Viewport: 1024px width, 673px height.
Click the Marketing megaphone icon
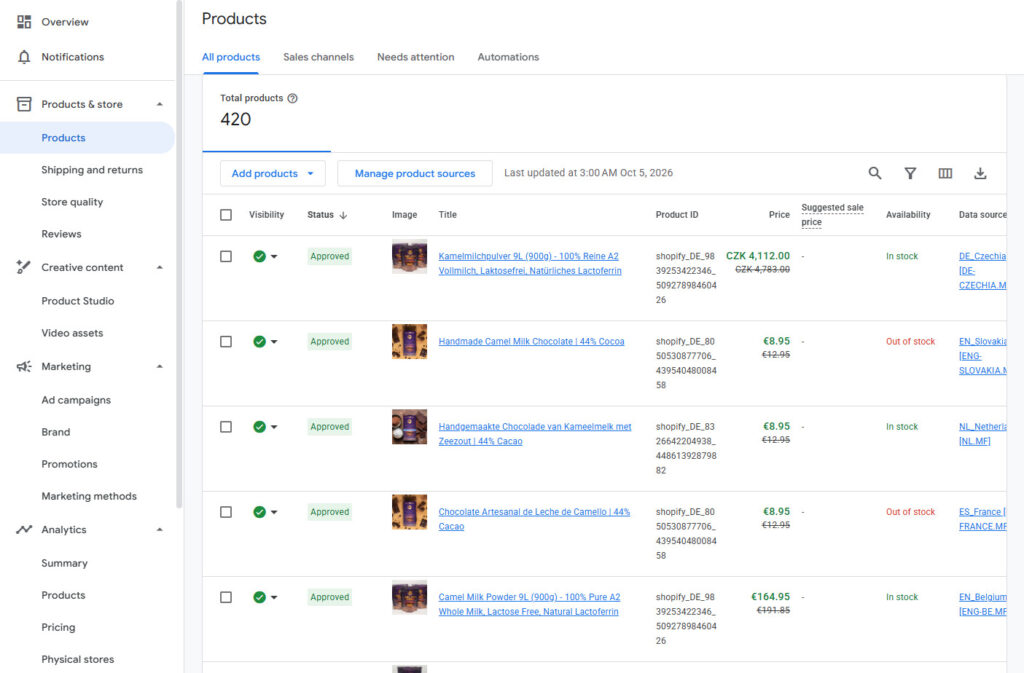click(x=24, y=366)
